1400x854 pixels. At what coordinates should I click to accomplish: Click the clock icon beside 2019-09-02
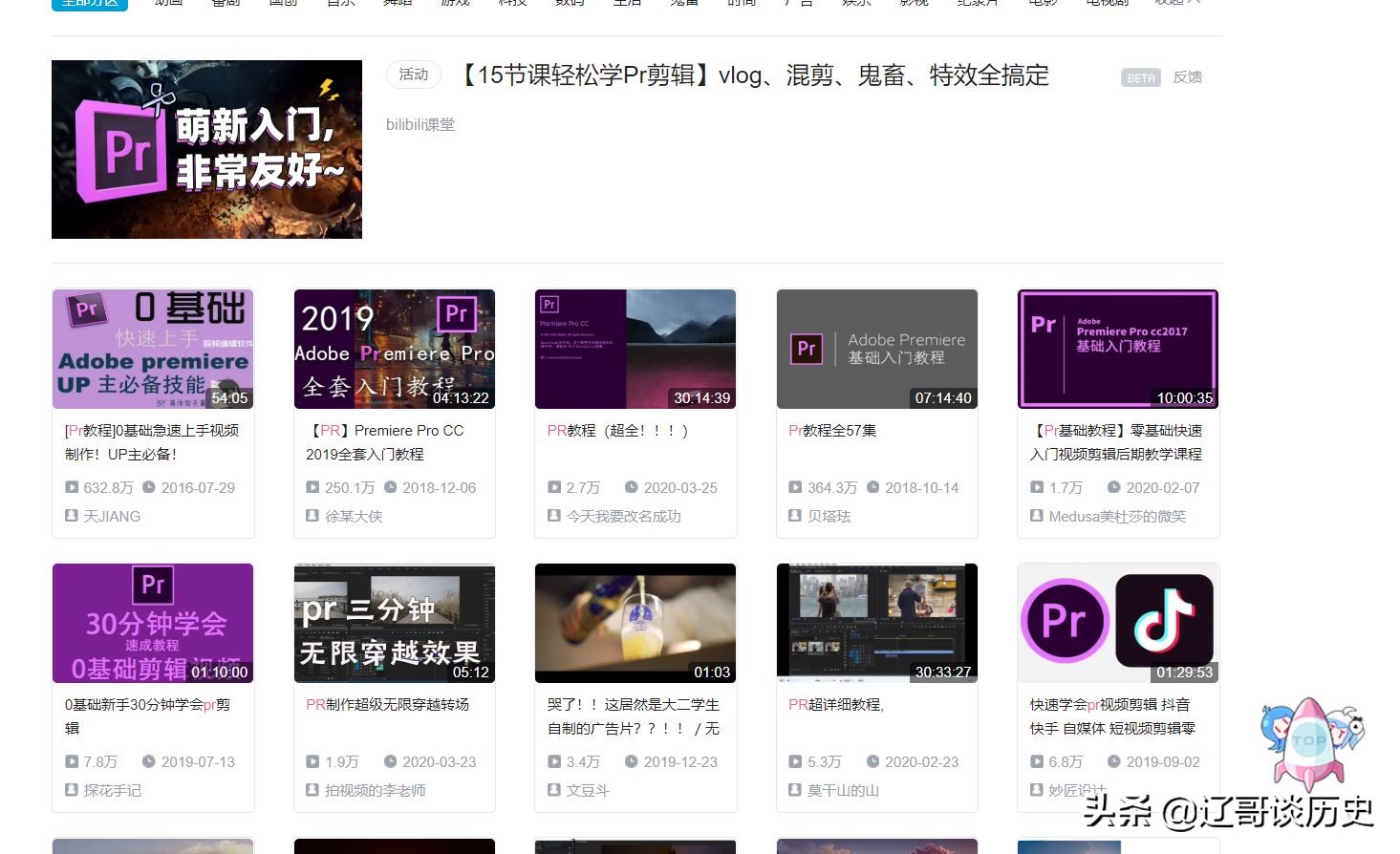click(1114, 761)
